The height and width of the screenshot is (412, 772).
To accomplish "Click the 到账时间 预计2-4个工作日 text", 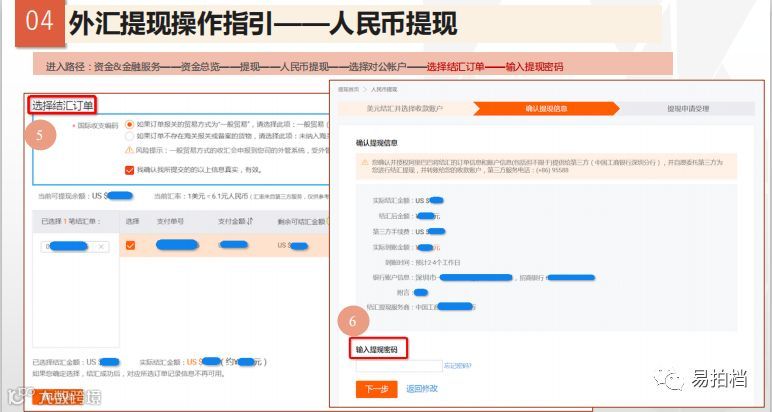I will 422,262.
